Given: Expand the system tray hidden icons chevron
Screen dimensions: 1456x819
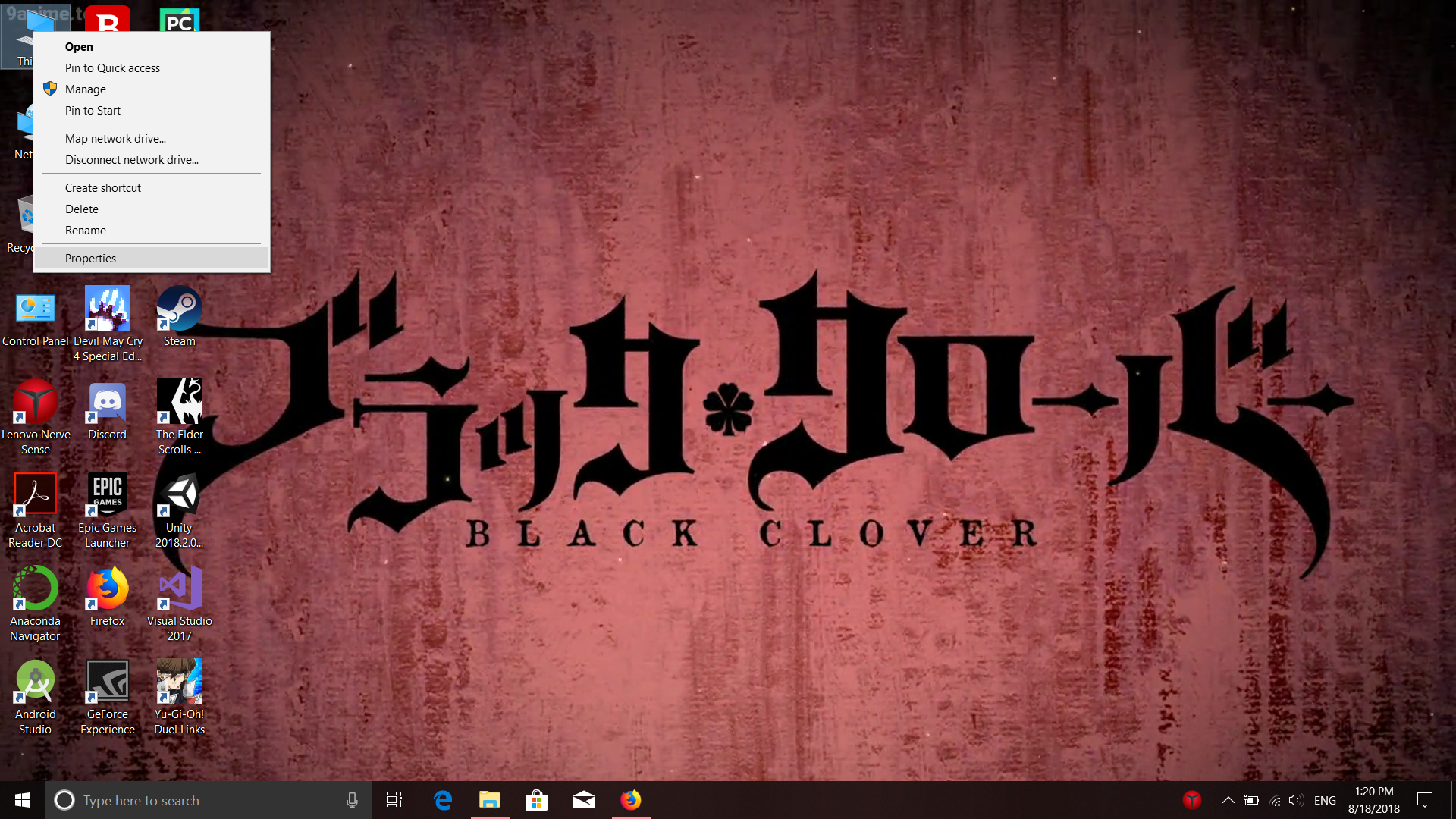Looking at the screenshot, I should point(1228,800).
